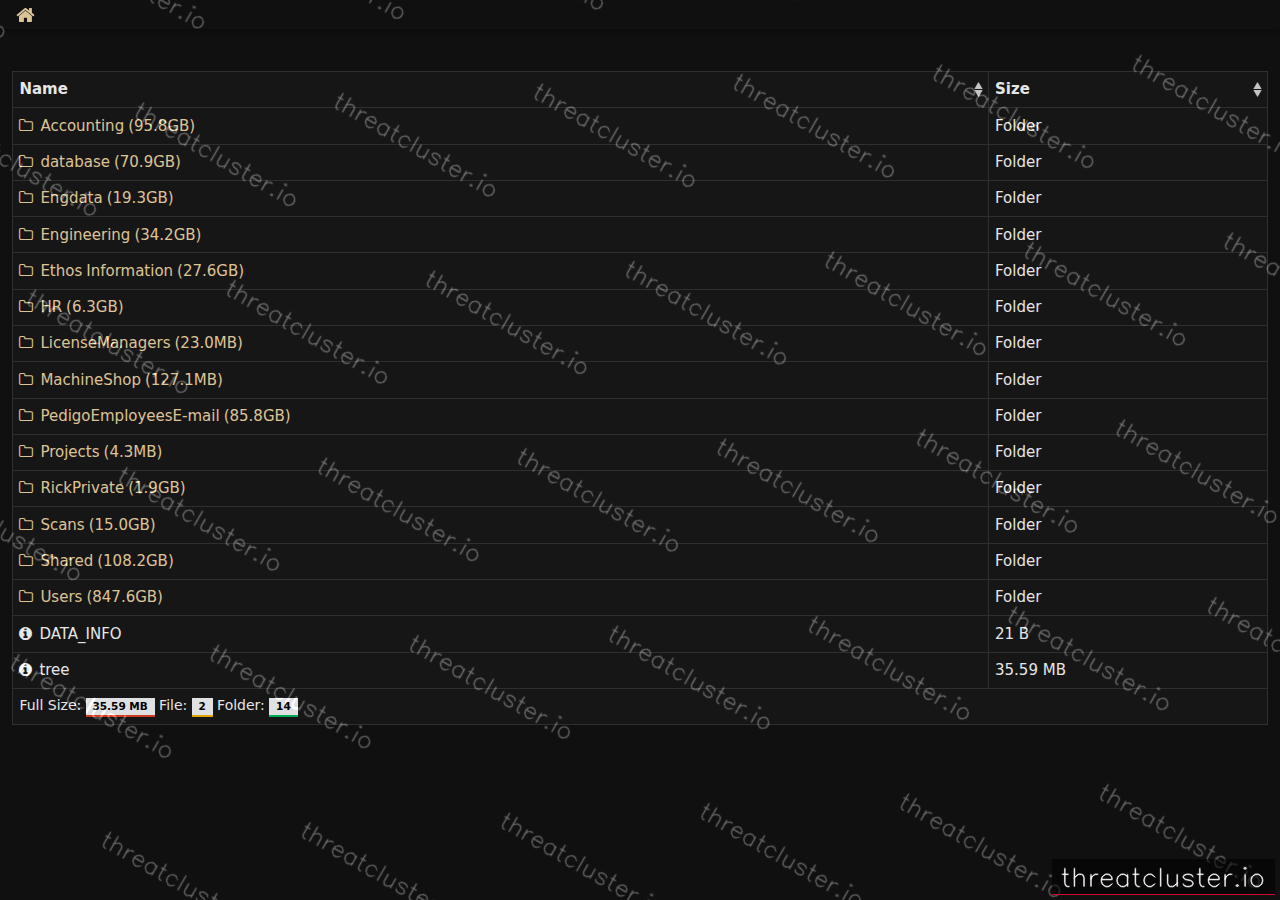Go to the home icon
This screenshot has height=900, width=1280.
[x=25, y=15]
